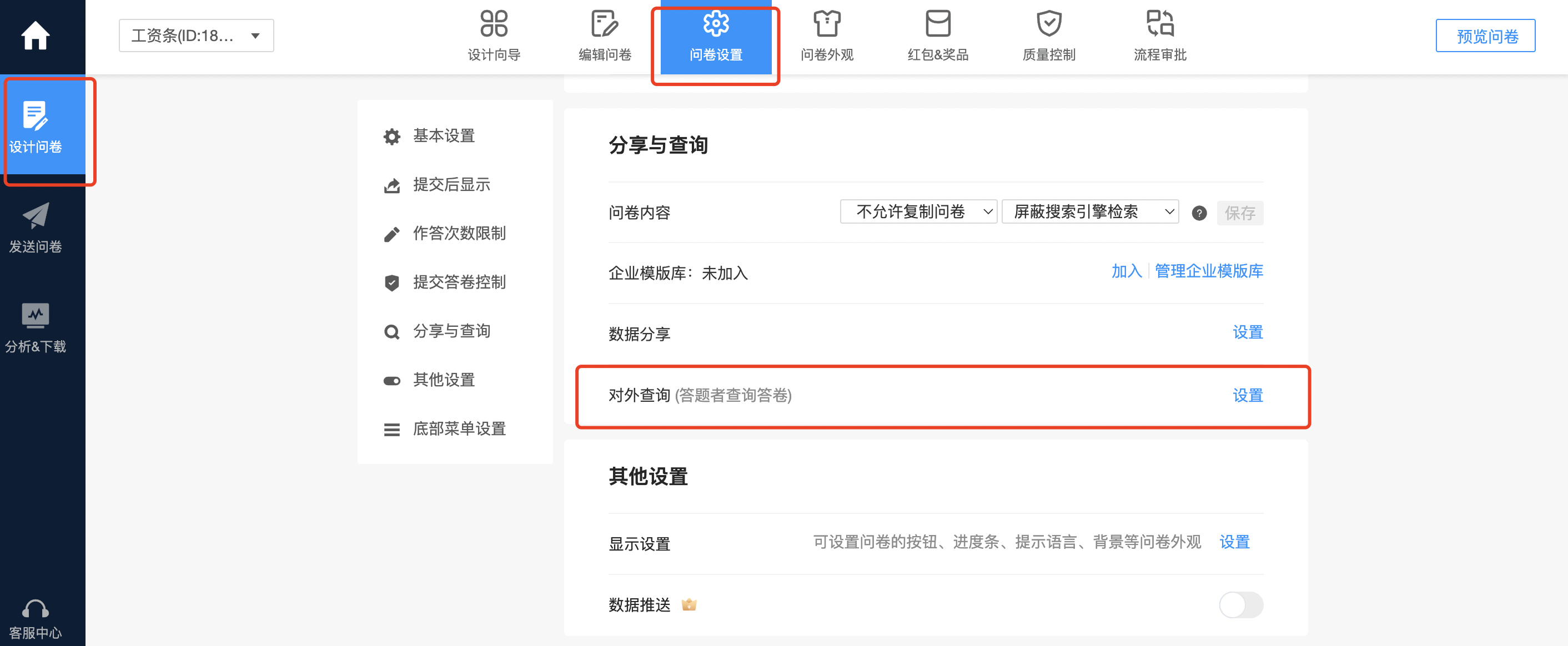Select the 红包&奖品 envelope icon

click(937, 24)
